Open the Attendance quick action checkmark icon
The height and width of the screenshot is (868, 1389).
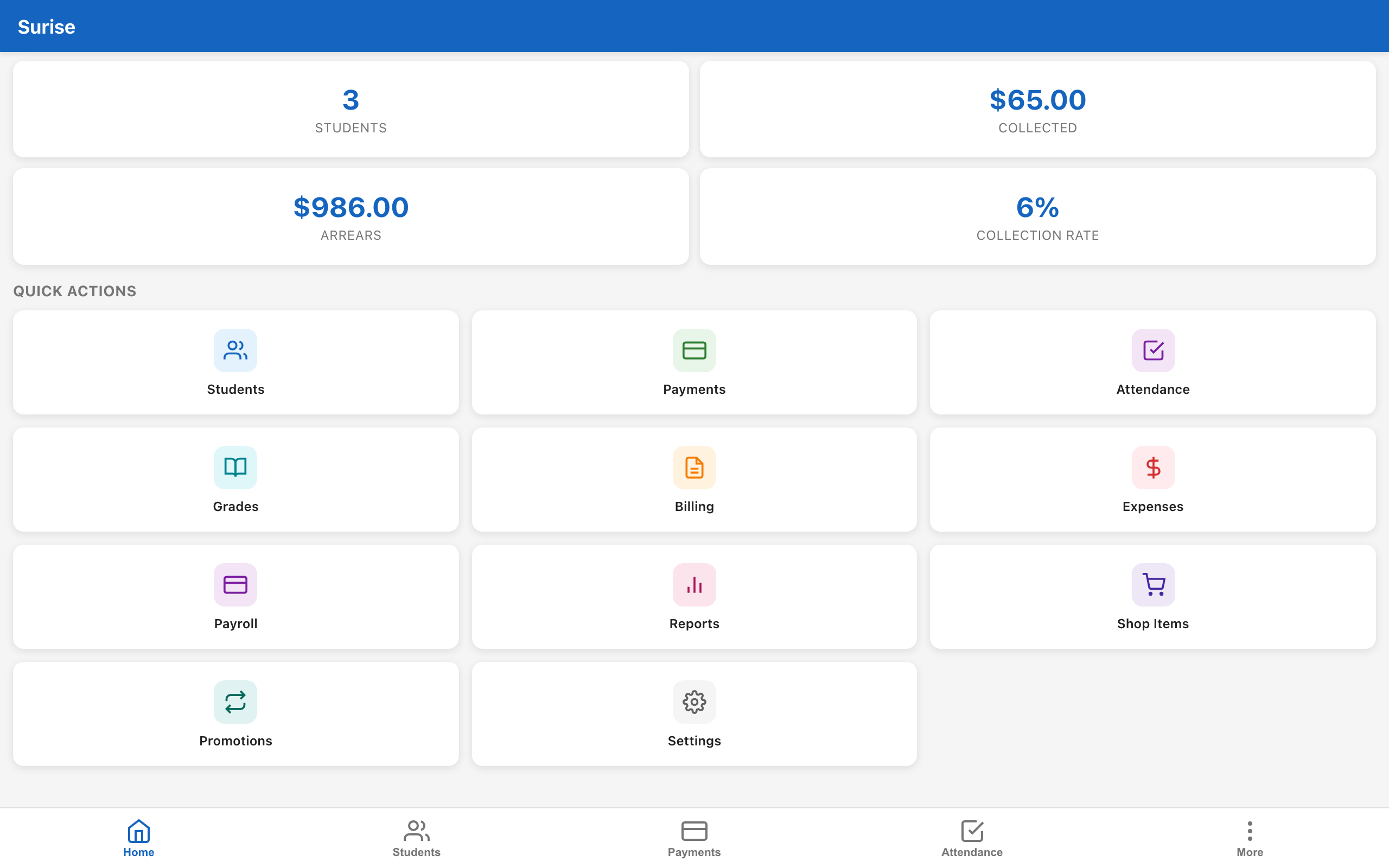pyautogui.click(x=1152, y=350)
